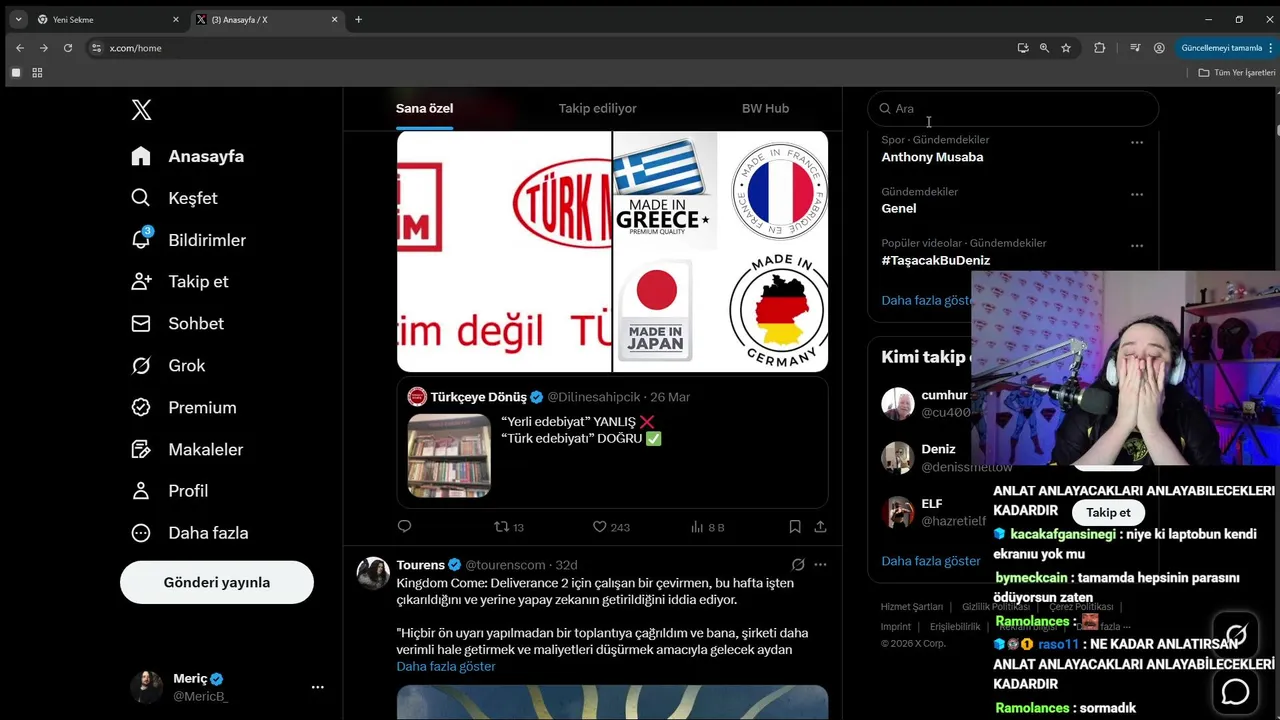This screenshot has height=720, width=1280.
Task: Open the floating chat messages button
Action: pos(1236,691)
